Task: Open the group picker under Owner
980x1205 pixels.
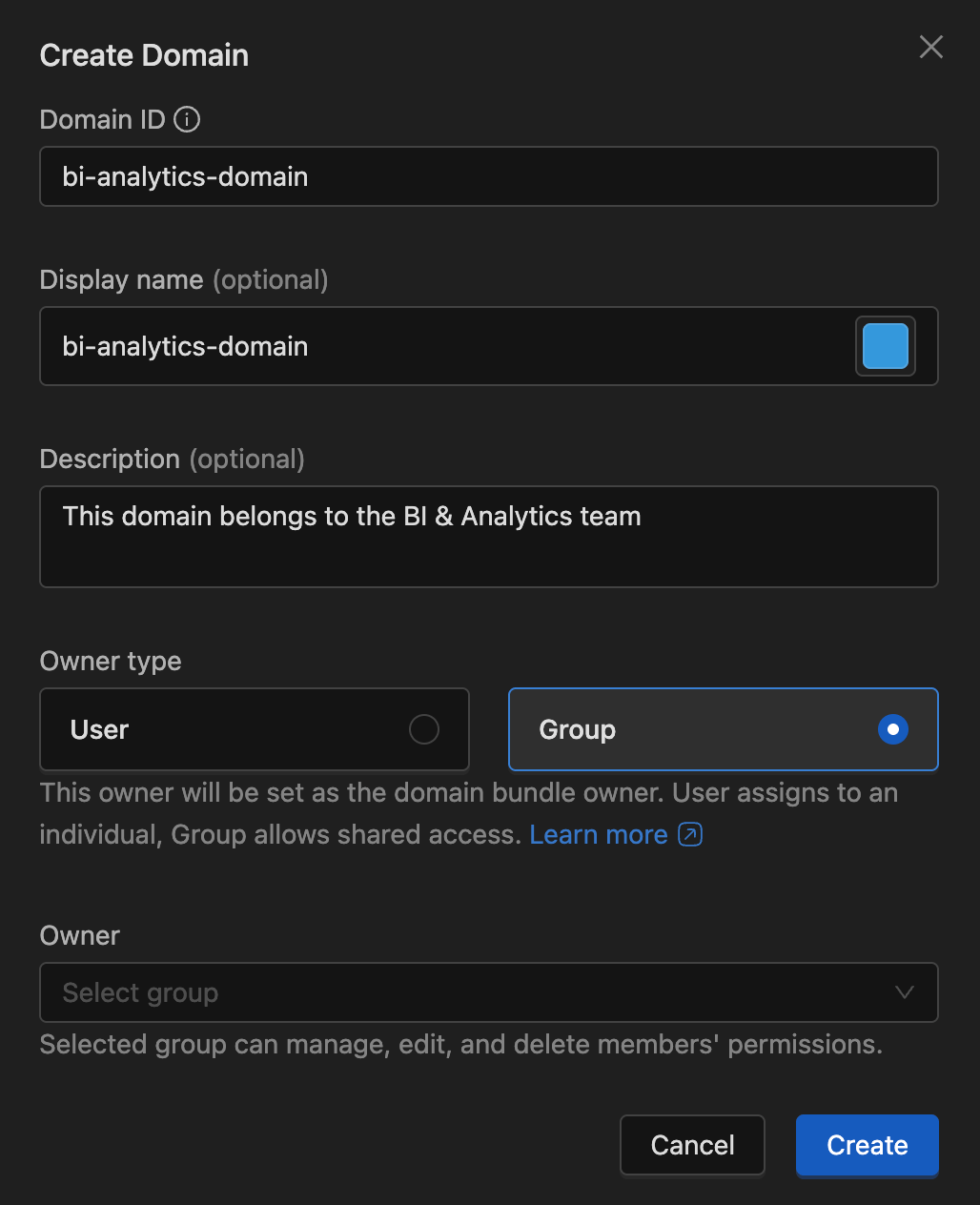Action: [489, 992]
